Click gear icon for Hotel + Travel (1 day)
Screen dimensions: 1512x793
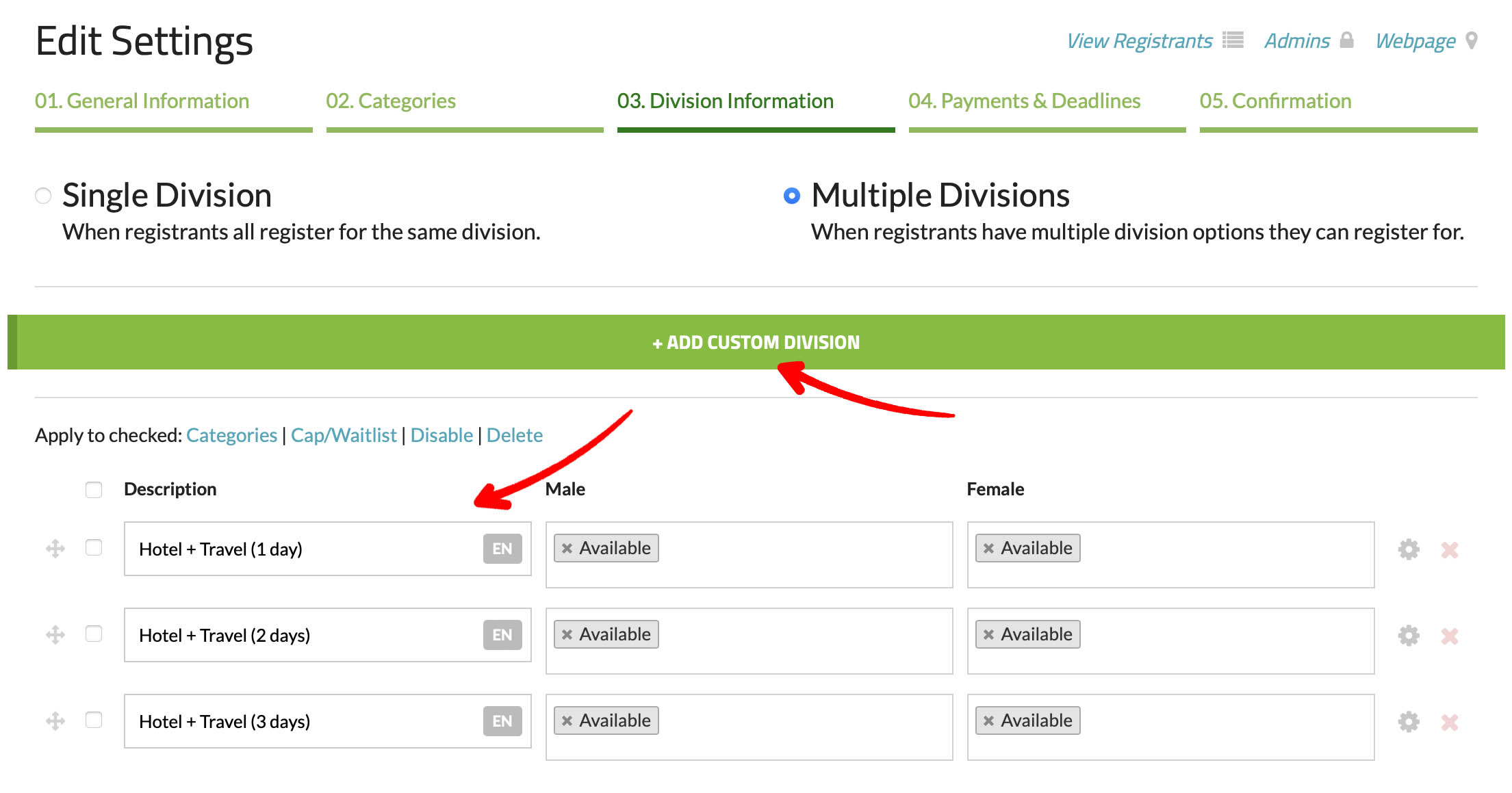point(1408,549)
